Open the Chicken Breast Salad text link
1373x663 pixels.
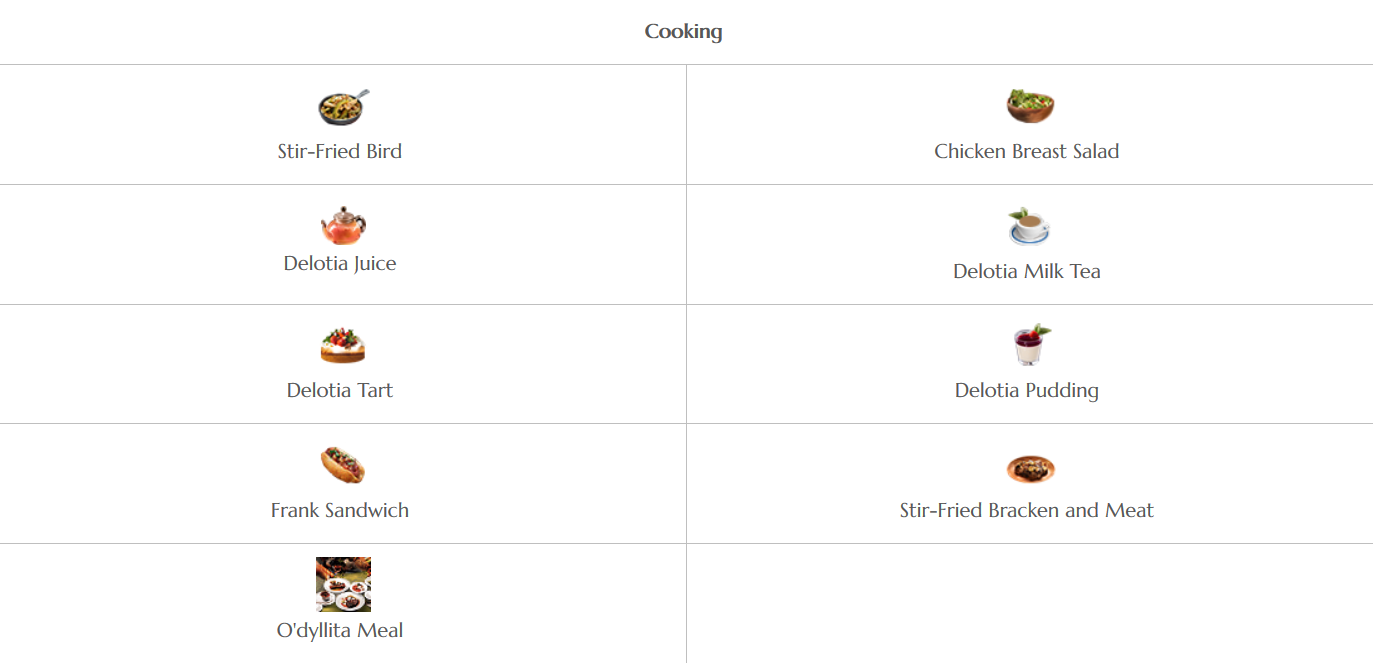(1026, 152)
